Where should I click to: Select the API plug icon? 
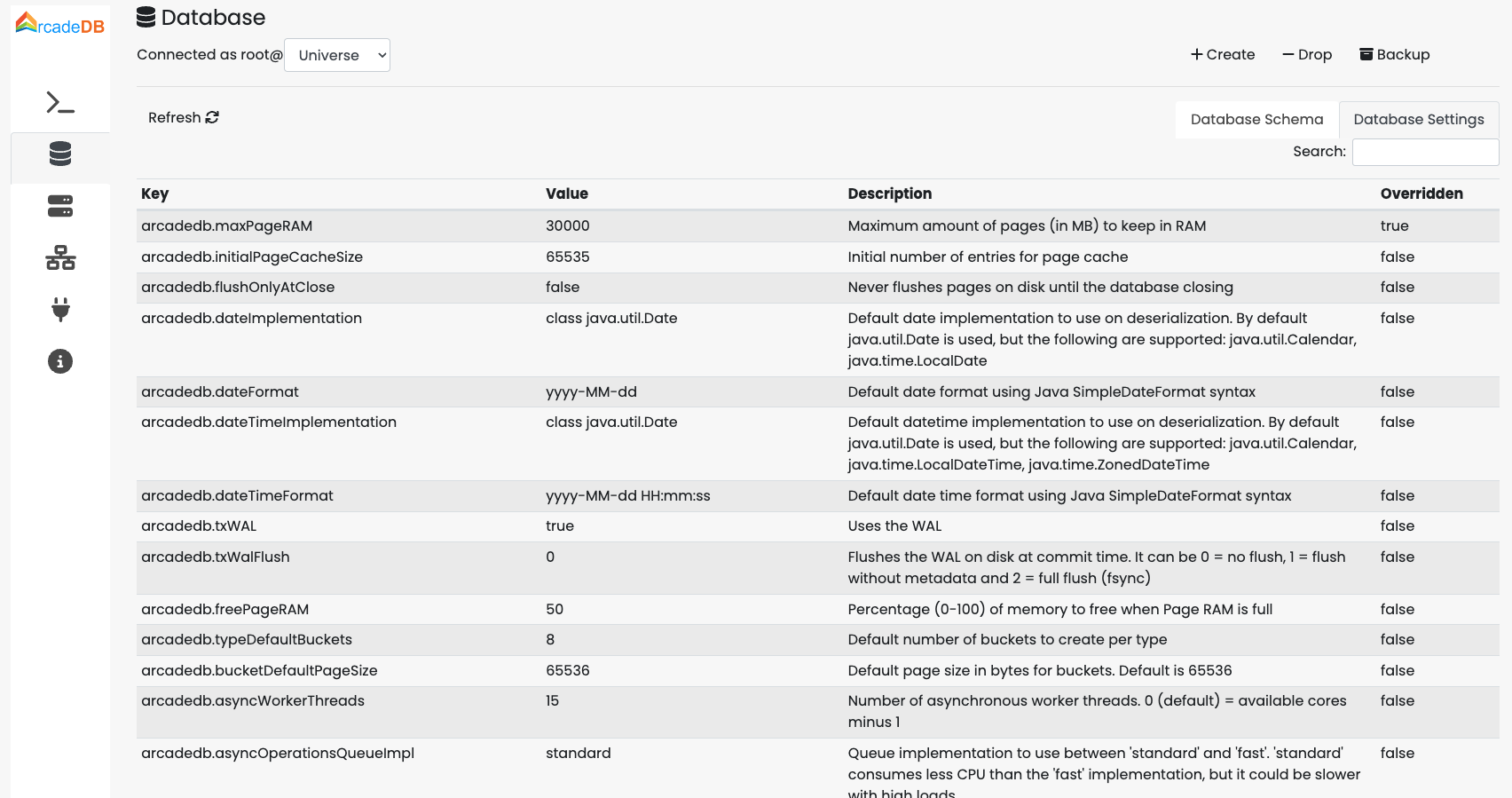pos(59,310)
